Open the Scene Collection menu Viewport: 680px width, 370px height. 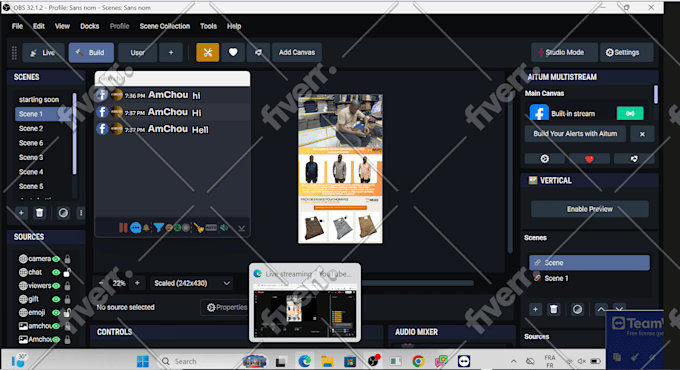coord(164,26)
